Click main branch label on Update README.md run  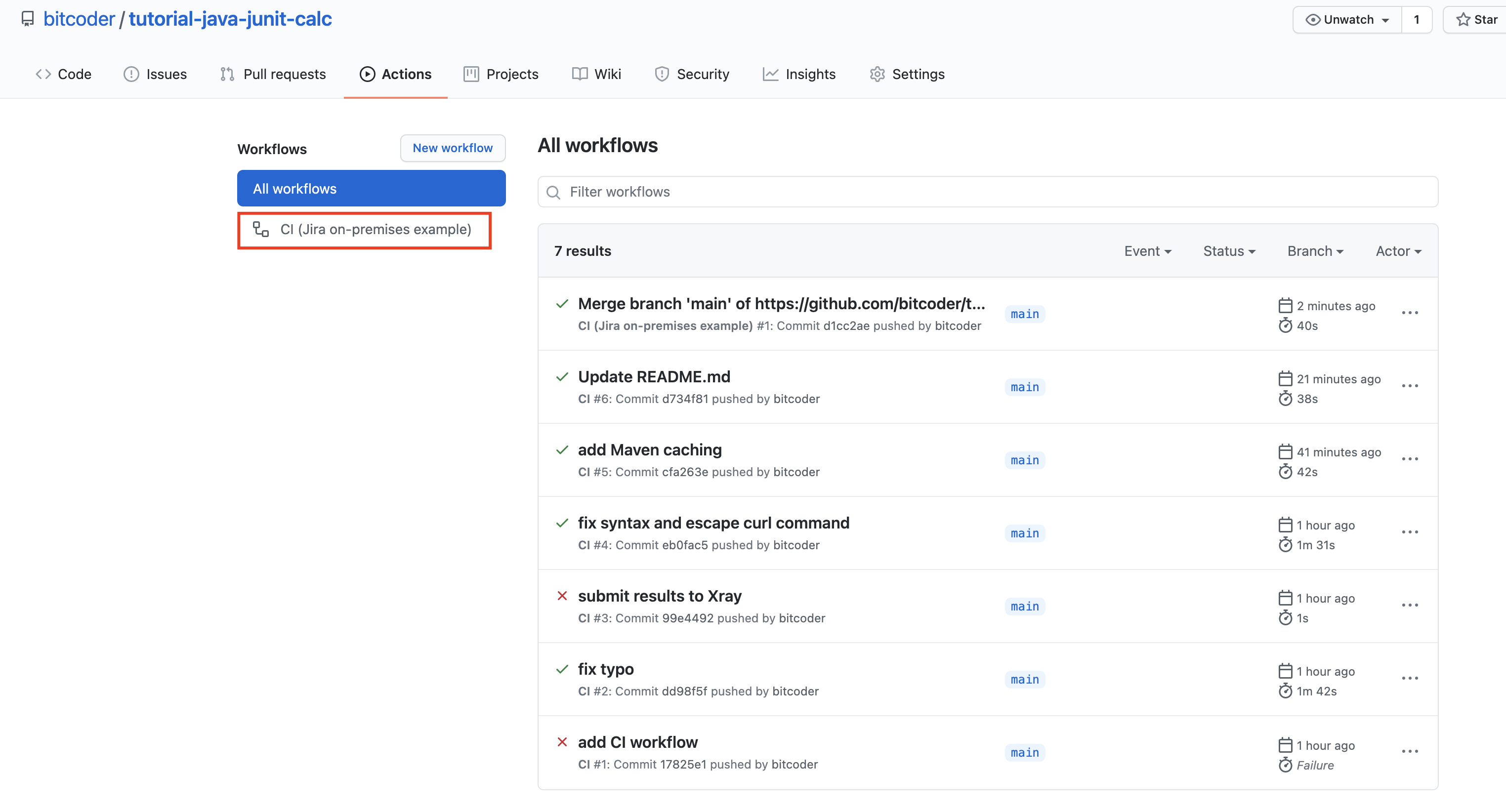(1025, 387)
